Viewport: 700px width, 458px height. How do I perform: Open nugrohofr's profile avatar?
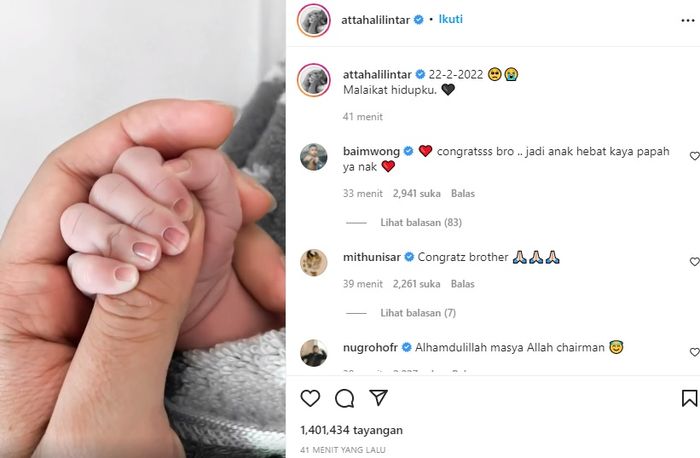click(x=313, y=353)
